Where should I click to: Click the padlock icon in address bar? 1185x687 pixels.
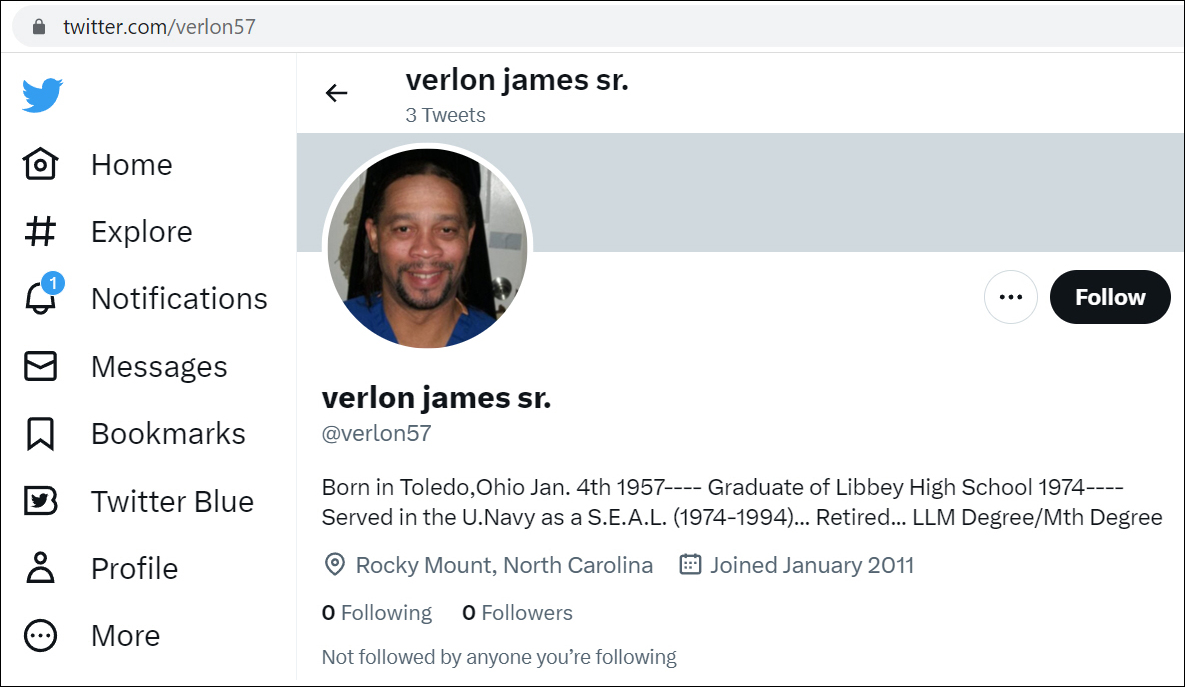[39, 27]
